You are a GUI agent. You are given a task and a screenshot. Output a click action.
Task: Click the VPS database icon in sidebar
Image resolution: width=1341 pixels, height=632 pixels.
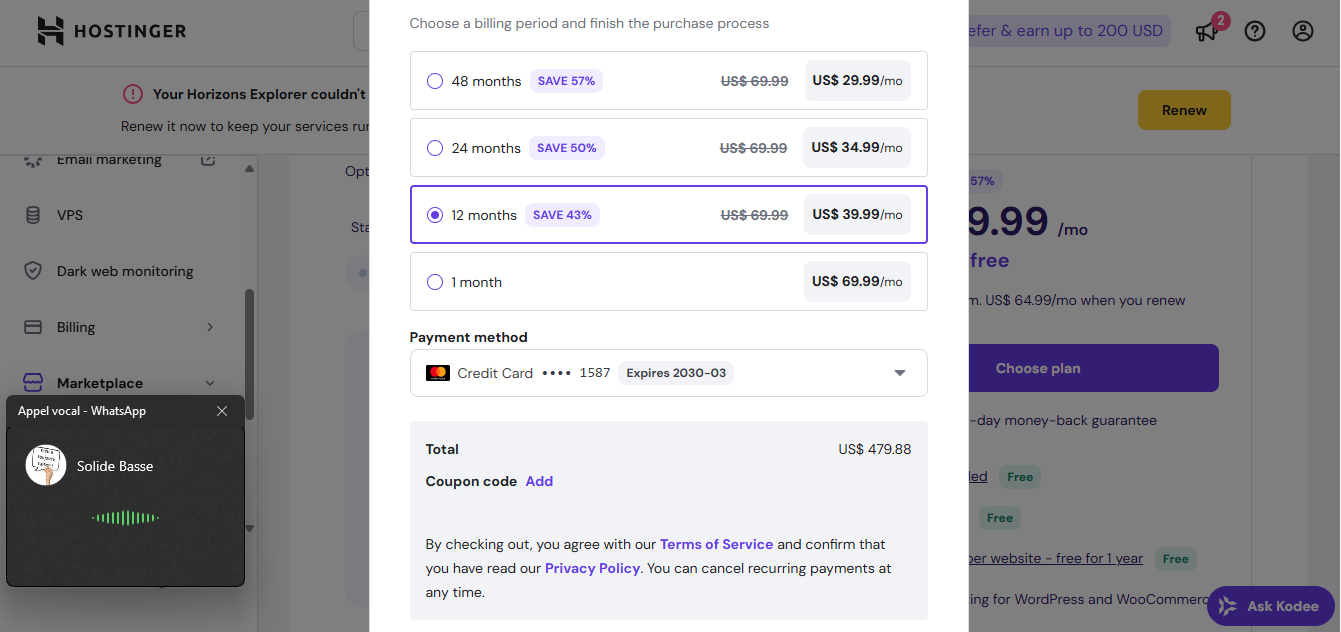(33, 215)
